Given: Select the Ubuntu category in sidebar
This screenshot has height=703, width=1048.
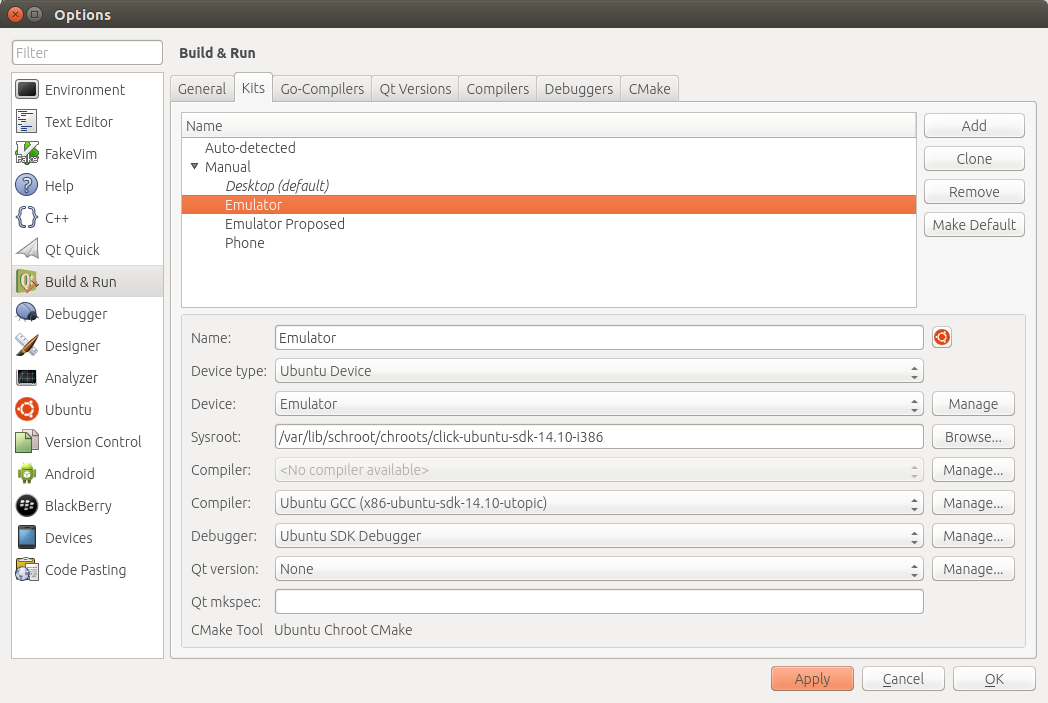Looking at the screenshot, I should 67,410.
